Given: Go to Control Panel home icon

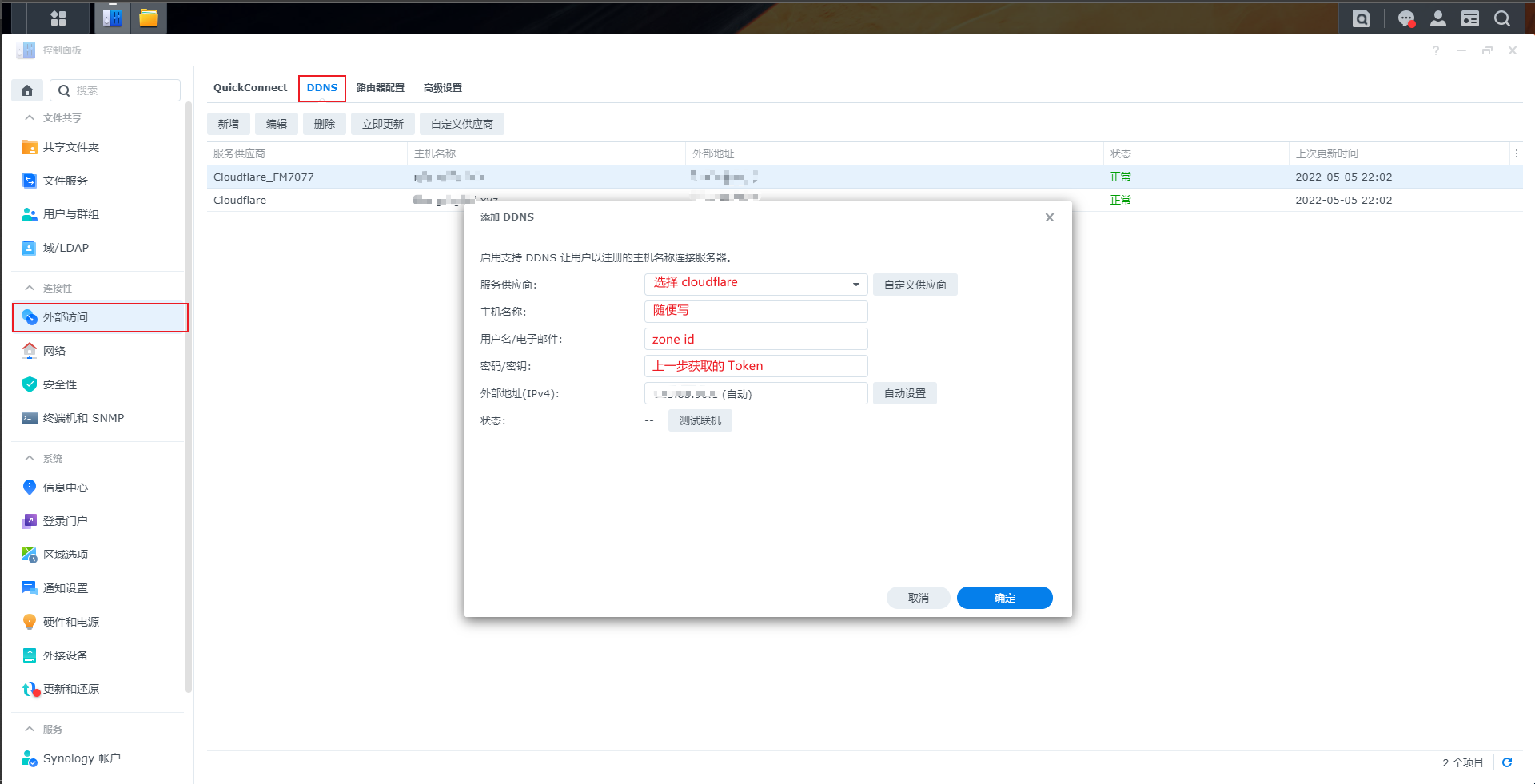Looking at the screenshot, I should pyautogui.click(x=27, y=90).
